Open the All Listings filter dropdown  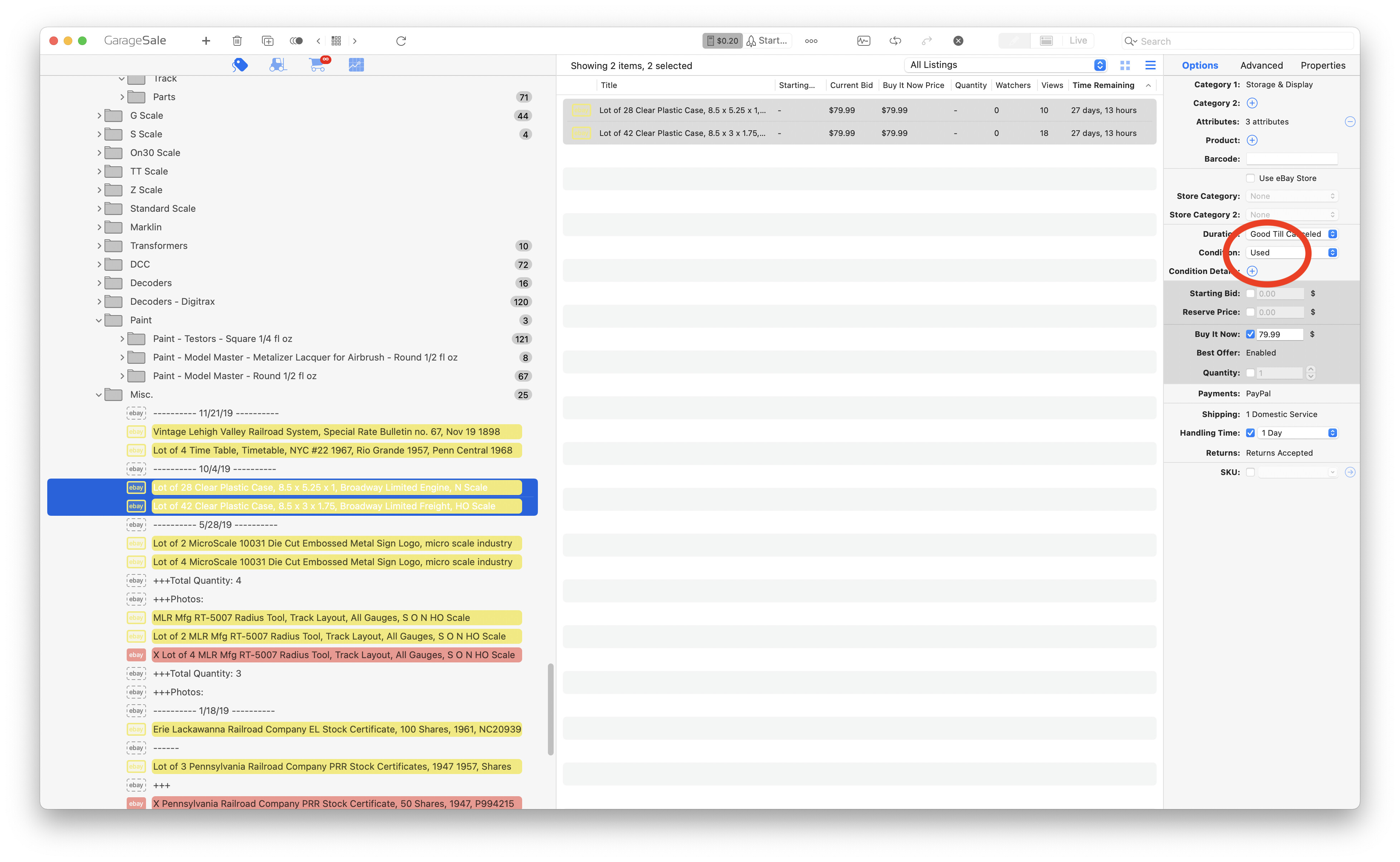click(x=1005, y=65)
